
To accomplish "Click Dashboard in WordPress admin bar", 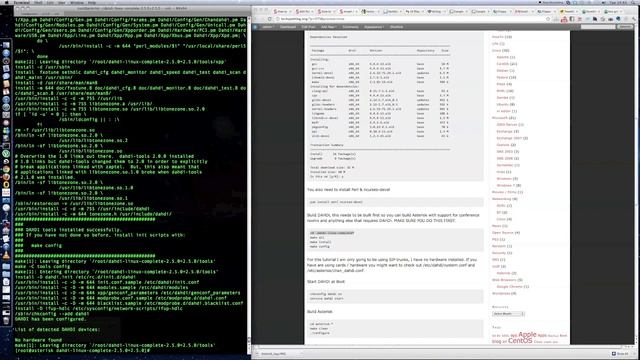I will (x=288, y=27).
